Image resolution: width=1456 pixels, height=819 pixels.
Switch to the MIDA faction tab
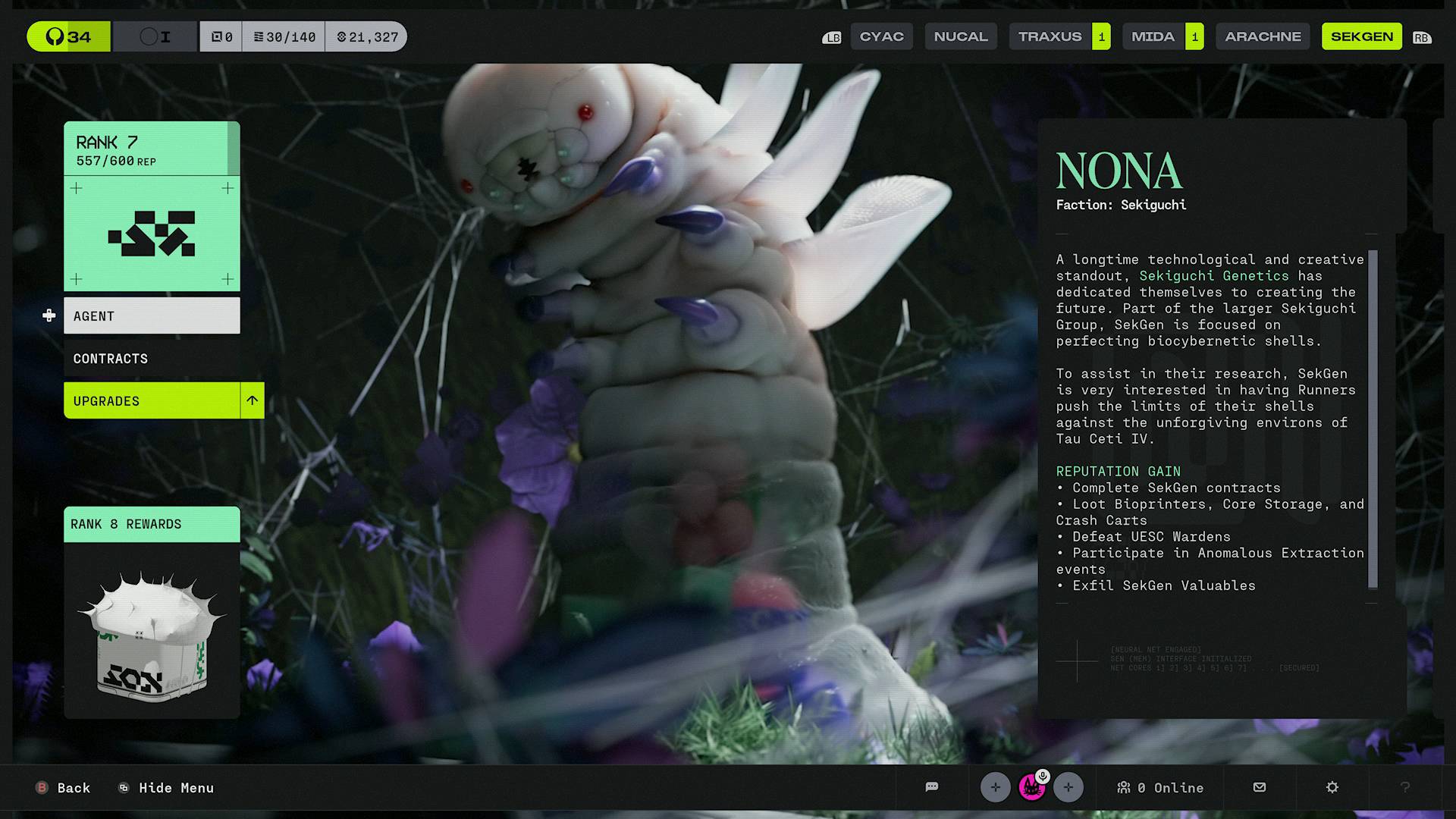[x=1152, y=36]
